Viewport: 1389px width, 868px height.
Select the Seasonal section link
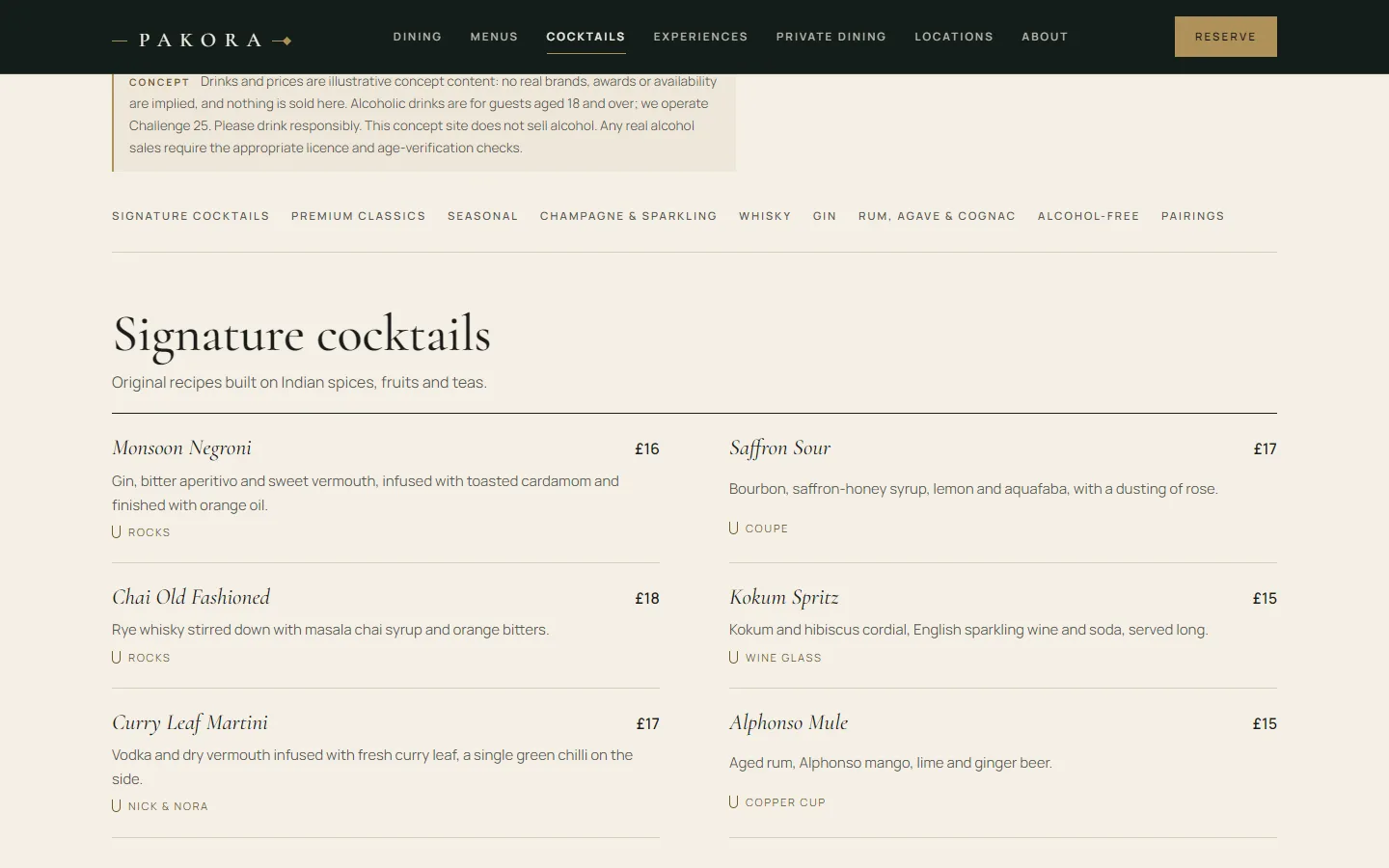[x=482, y=216]
